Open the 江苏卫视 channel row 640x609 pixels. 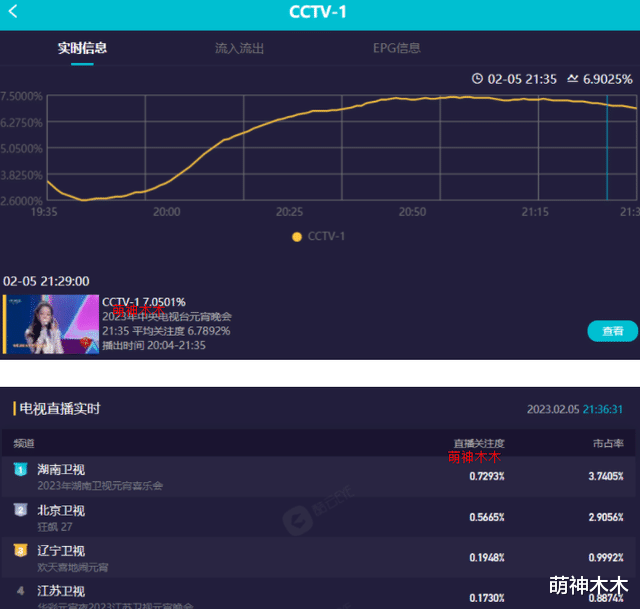(319, 593)
